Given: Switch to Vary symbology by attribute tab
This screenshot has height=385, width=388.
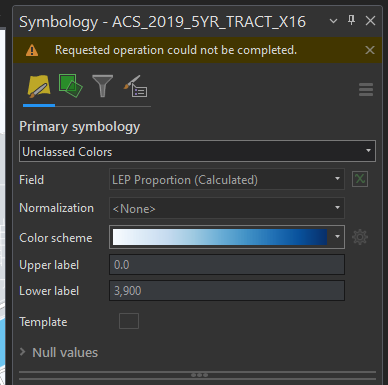Looking at the screenshot, I should (70, 86).
